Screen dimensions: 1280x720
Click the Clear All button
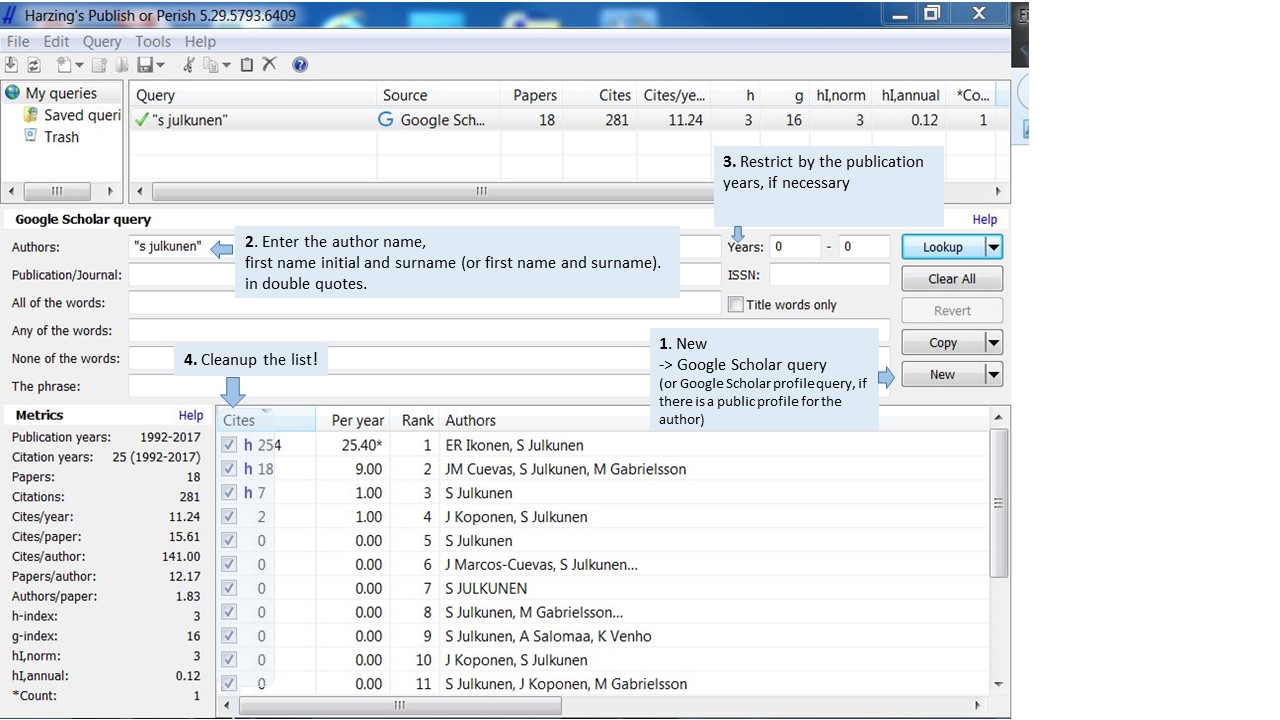pos(952,279)
